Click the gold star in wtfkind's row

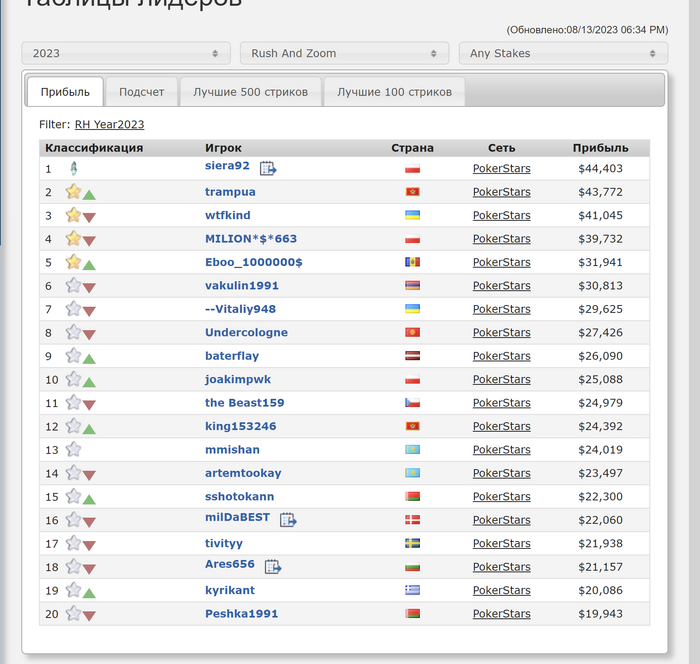click(73, 215)
